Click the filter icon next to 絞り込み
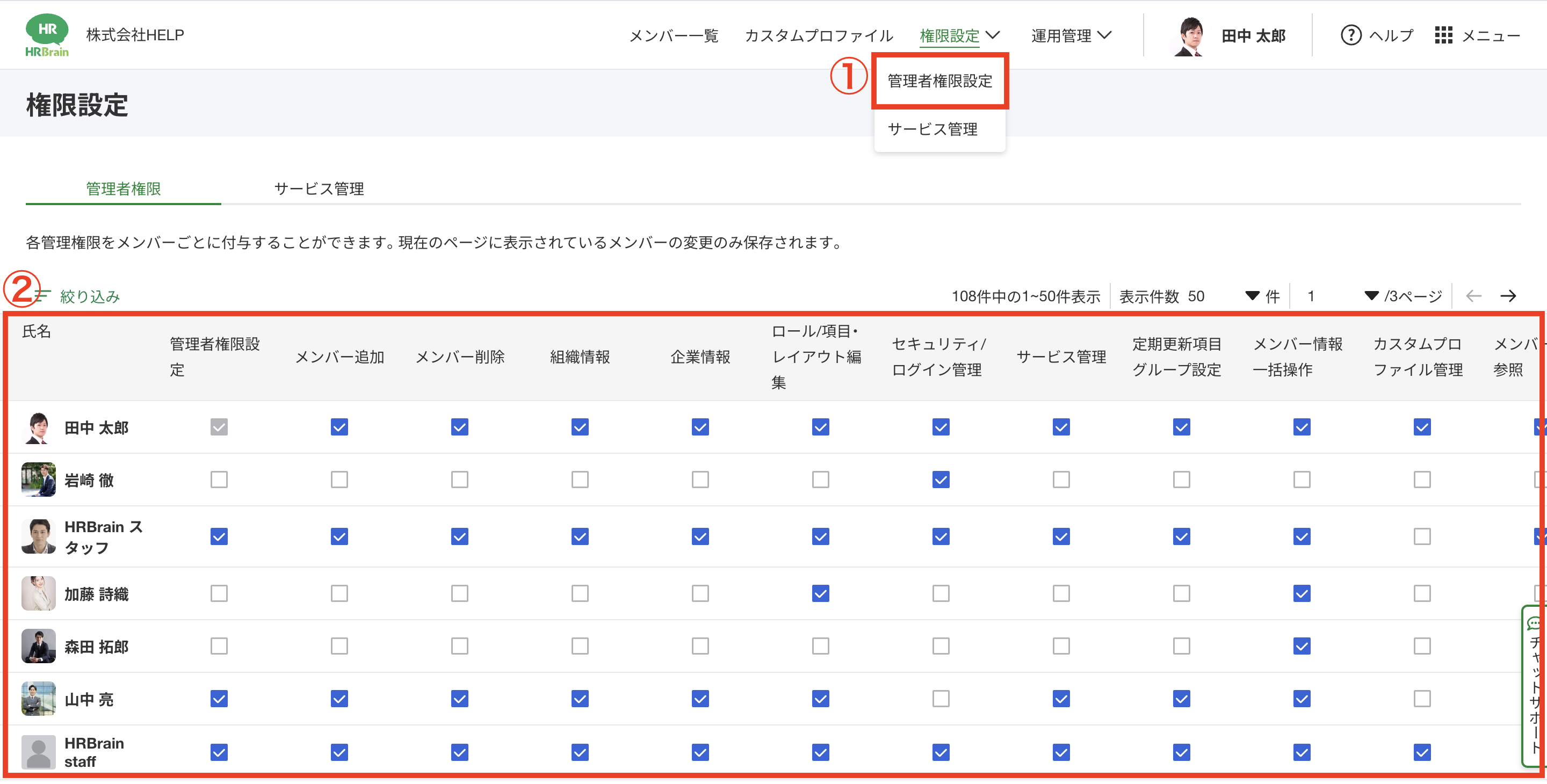The width and height of the screenshot is (1547, 784). pyautogui.click(x=43, y=295)
